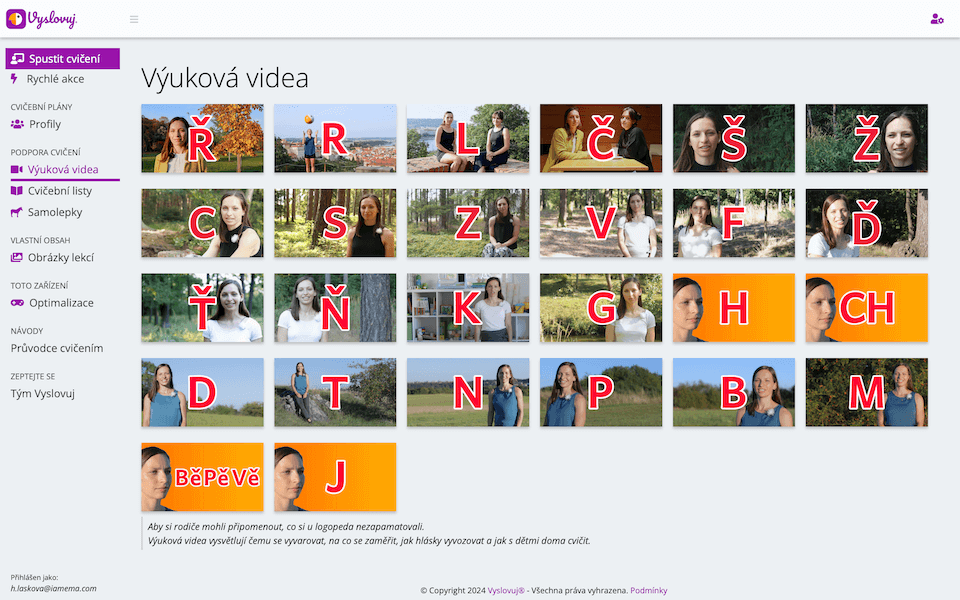Play the CH letter video
The width and height of the screenshot is (960, 600).
(x=867, y=308)
